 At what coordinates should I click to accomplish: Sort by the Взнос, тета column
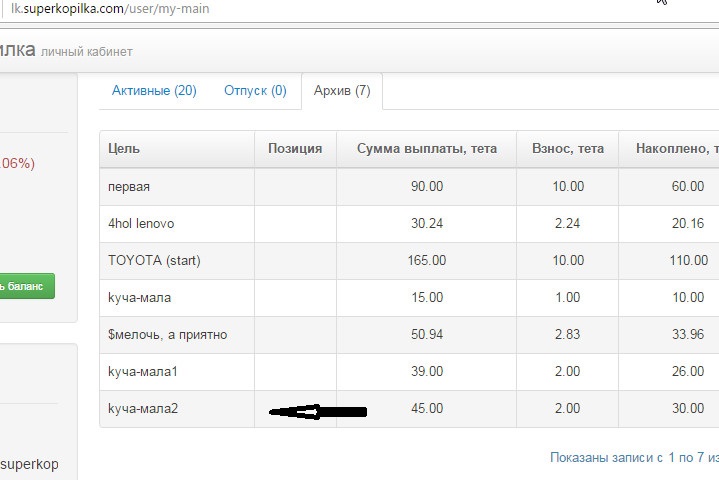click(567, 149)
